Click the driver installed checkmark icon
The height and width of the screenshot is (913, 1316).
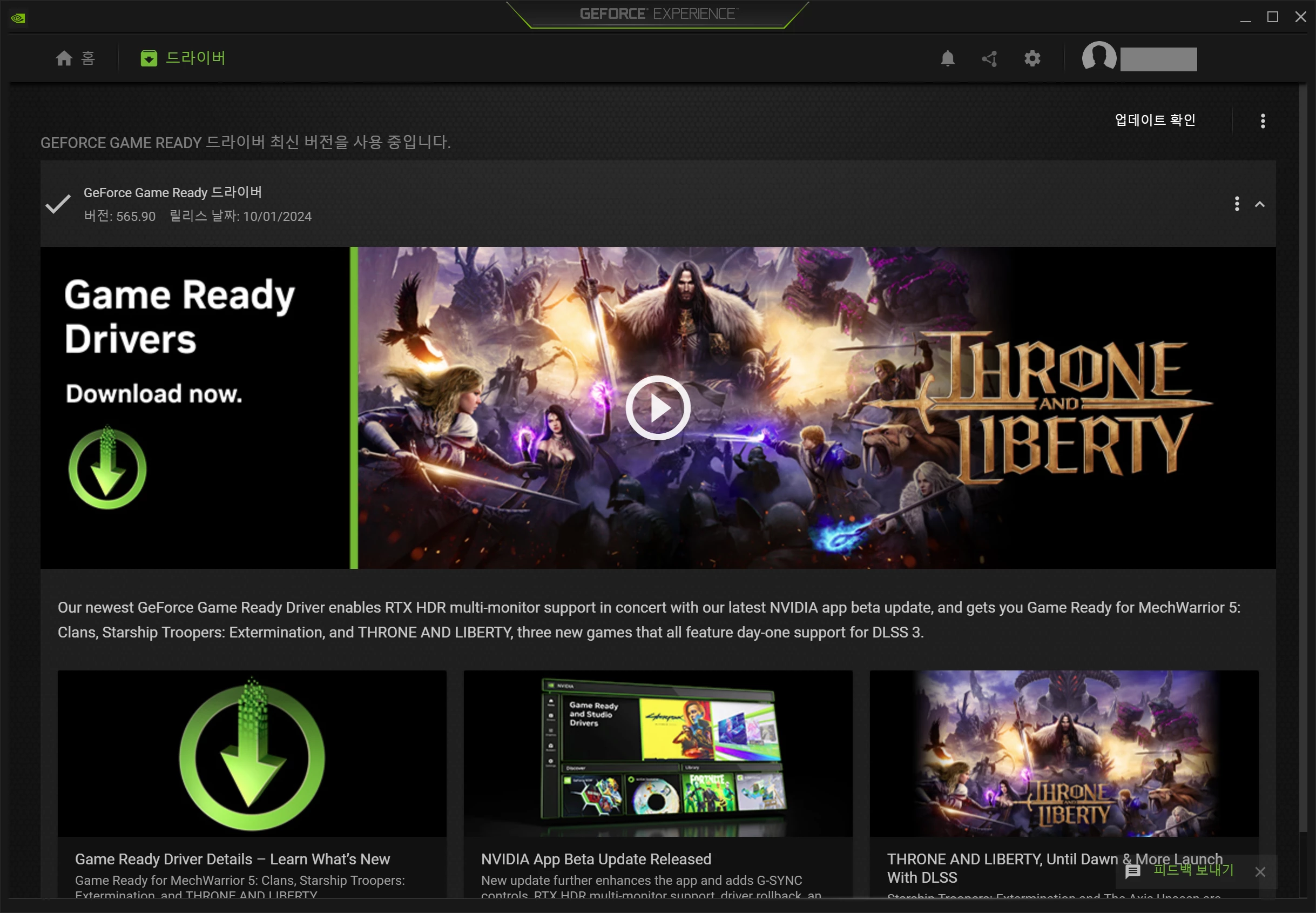pos(58,204)
